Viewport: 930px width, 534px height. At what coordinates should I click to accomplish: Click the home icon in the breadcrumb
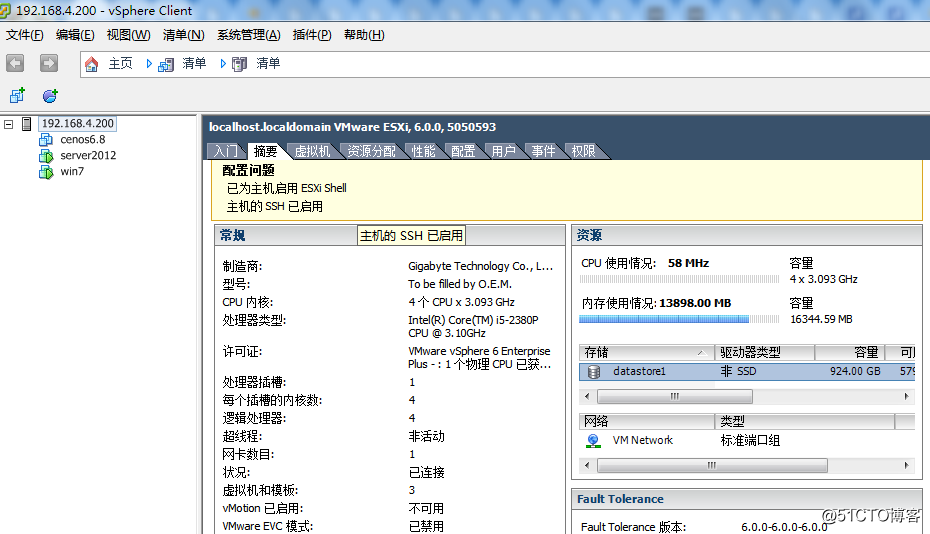[x=92, y=64]
